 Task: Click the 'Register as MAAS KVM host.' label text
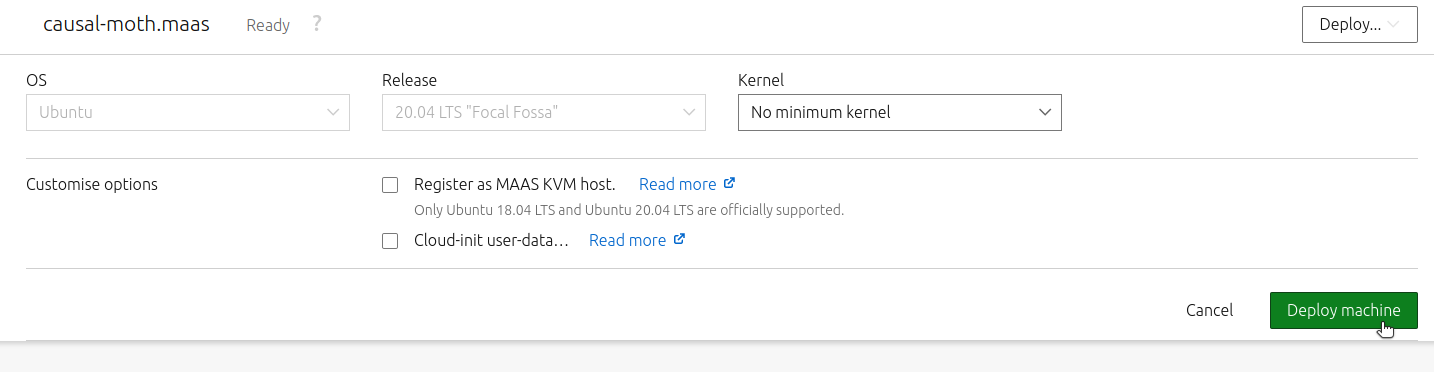(x=514, y=184)
